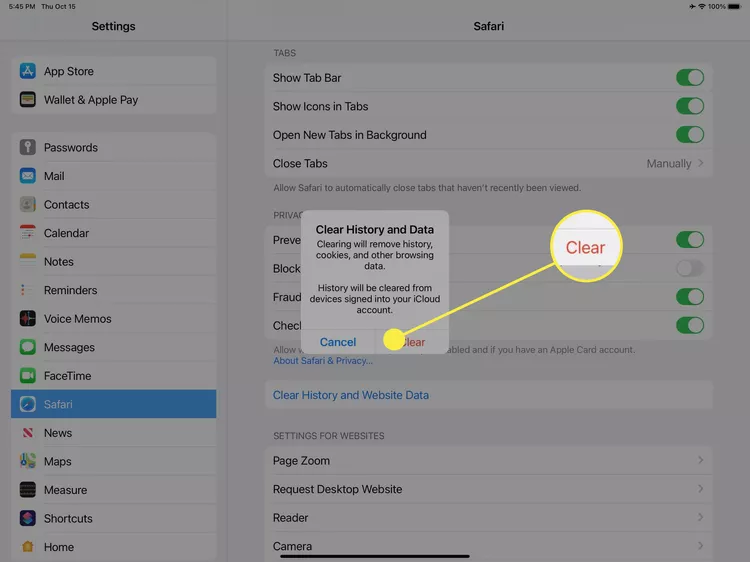Choose Calendar label in settings list
This screenshot has width=750, height=562.
pos(66,233)
